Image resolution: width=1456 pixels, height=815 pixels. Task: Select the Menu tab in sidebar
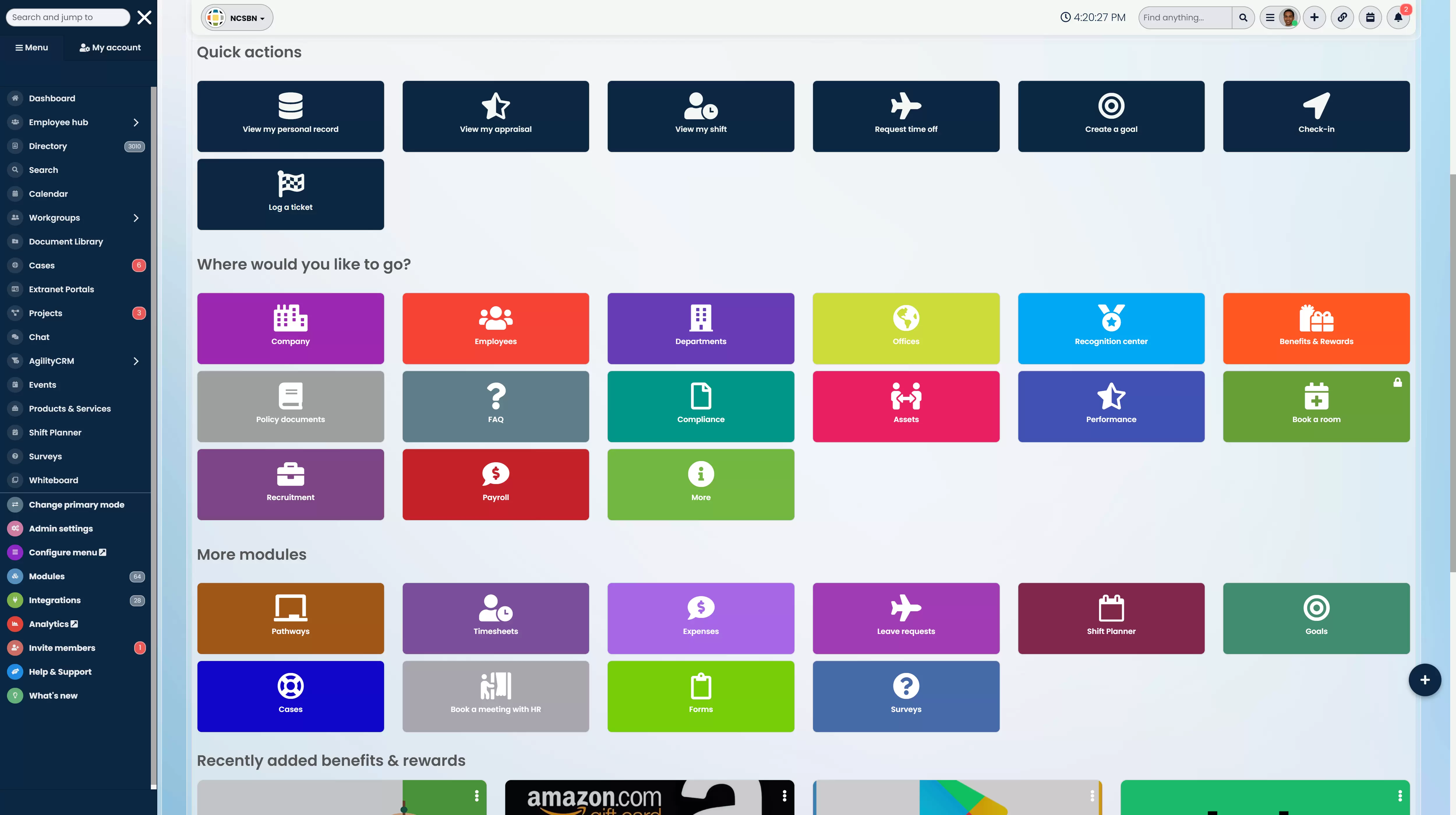(x=32, y=47)
